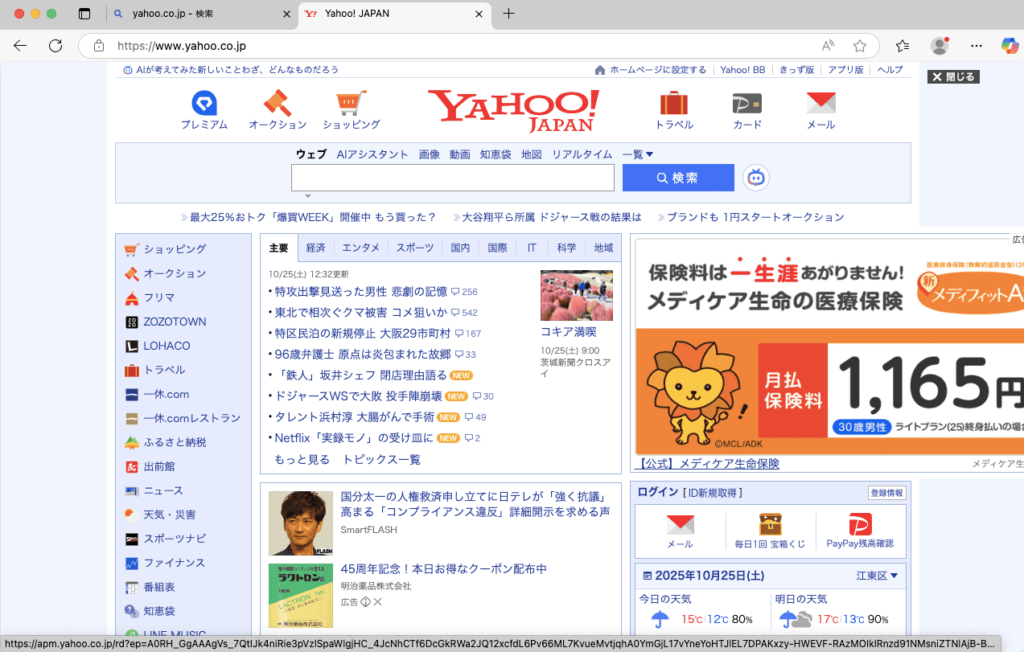Open ファイナンス in the left sidebar
This screenshot has height=652, width=1024.
coord(174,563)
